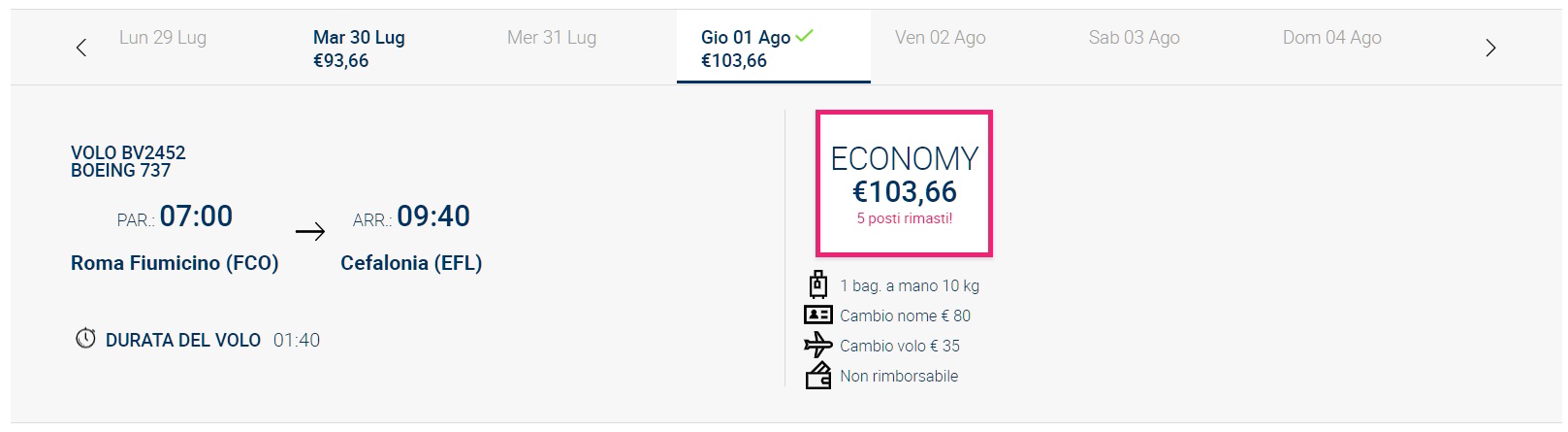1568x432 pixels.
Task: Click the green checkmark on selected date
Action: 804,36
